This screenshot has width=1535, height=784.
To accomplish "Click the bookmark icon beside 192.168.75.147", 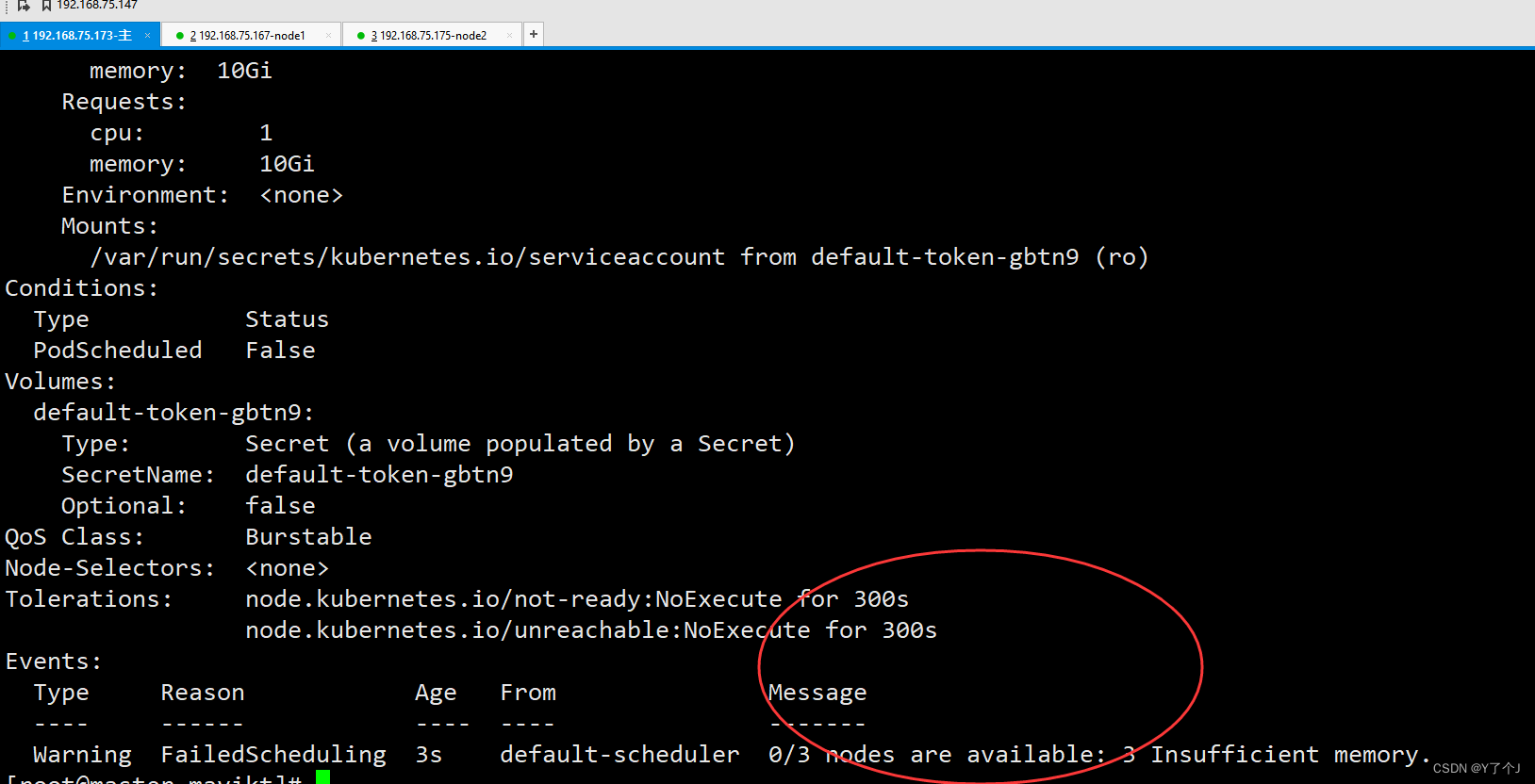I will coord(46,6).
